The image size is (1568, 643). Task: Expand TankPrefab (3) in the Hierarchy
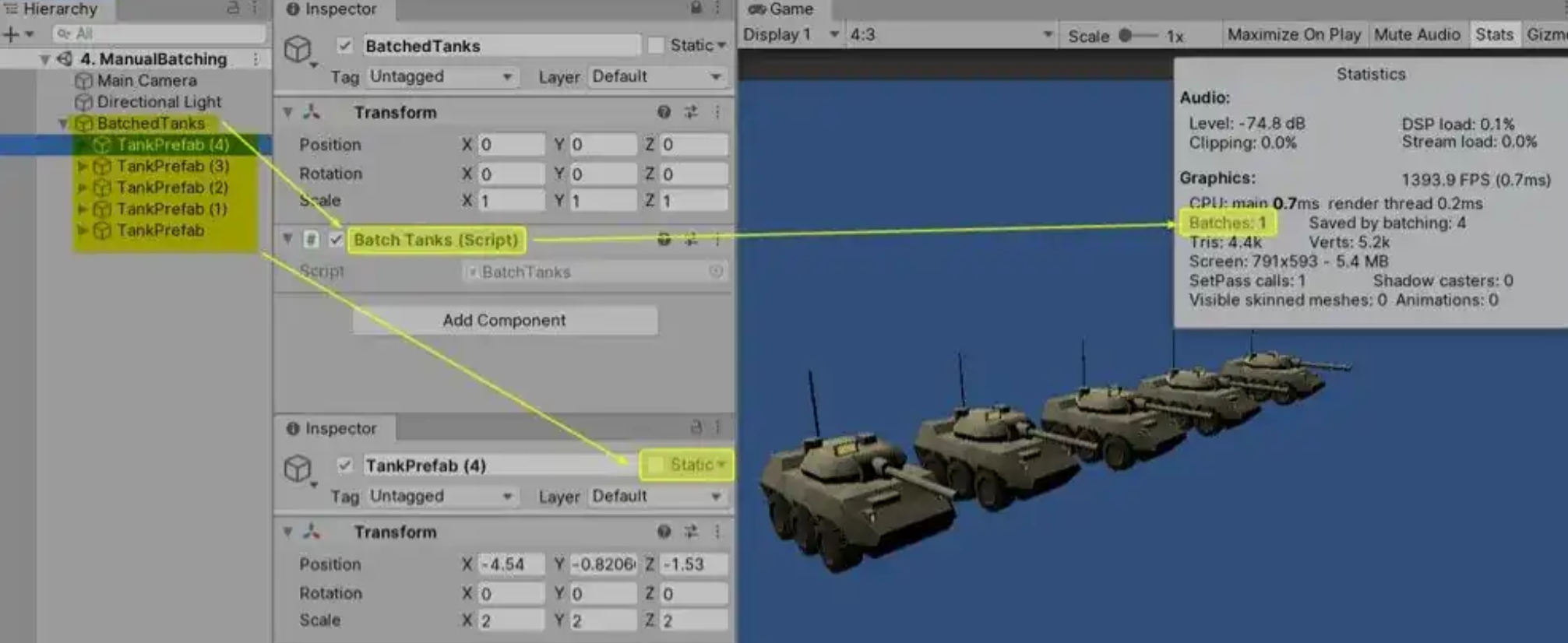pyautogui.click(x=82, y=167)
